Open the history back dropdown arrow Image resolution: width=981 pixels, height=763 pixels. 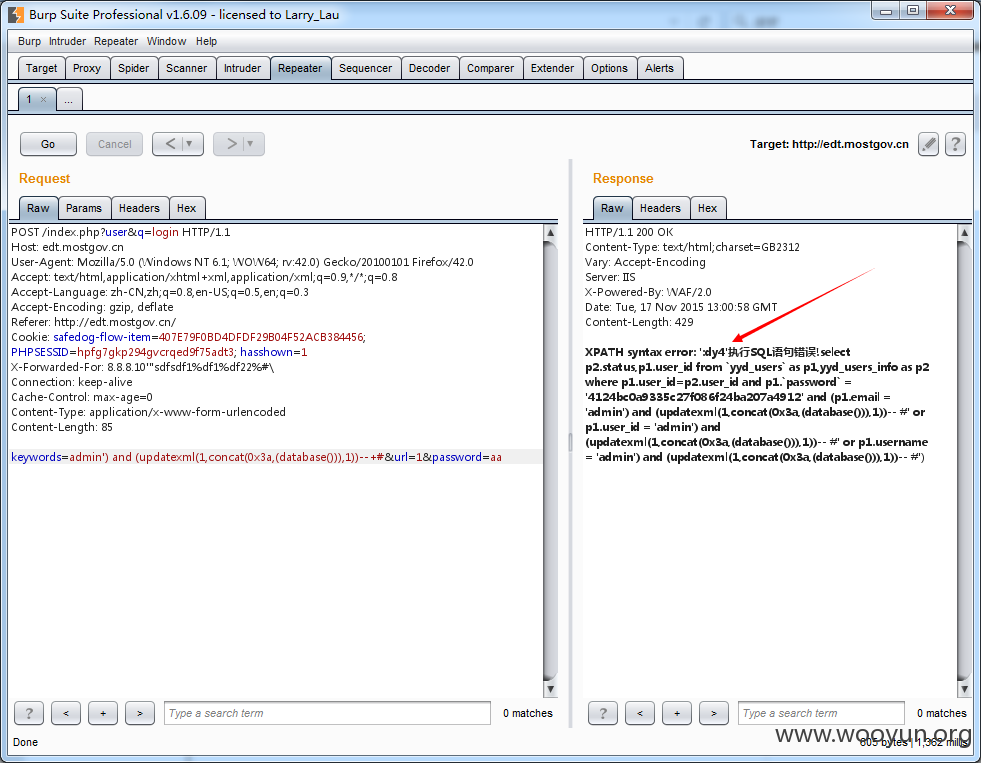click(x=192, y=144)
